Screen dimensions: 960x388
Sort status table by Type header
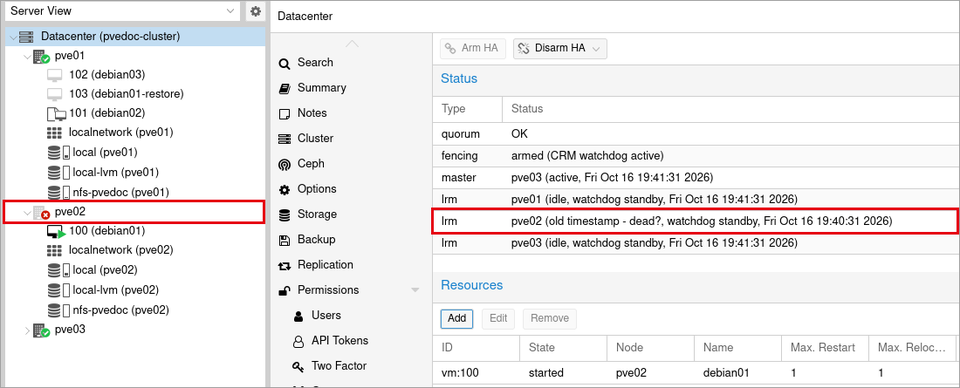click(x=468, y=109)
